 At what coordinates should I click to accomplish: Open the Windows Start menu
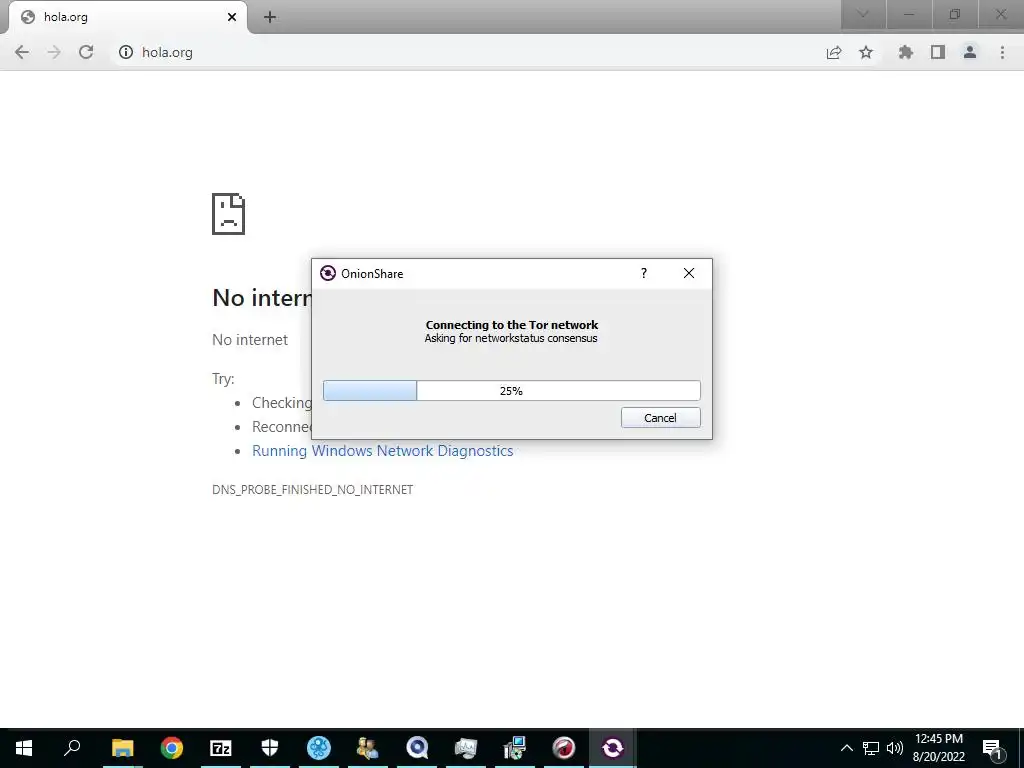click(24, 748)
